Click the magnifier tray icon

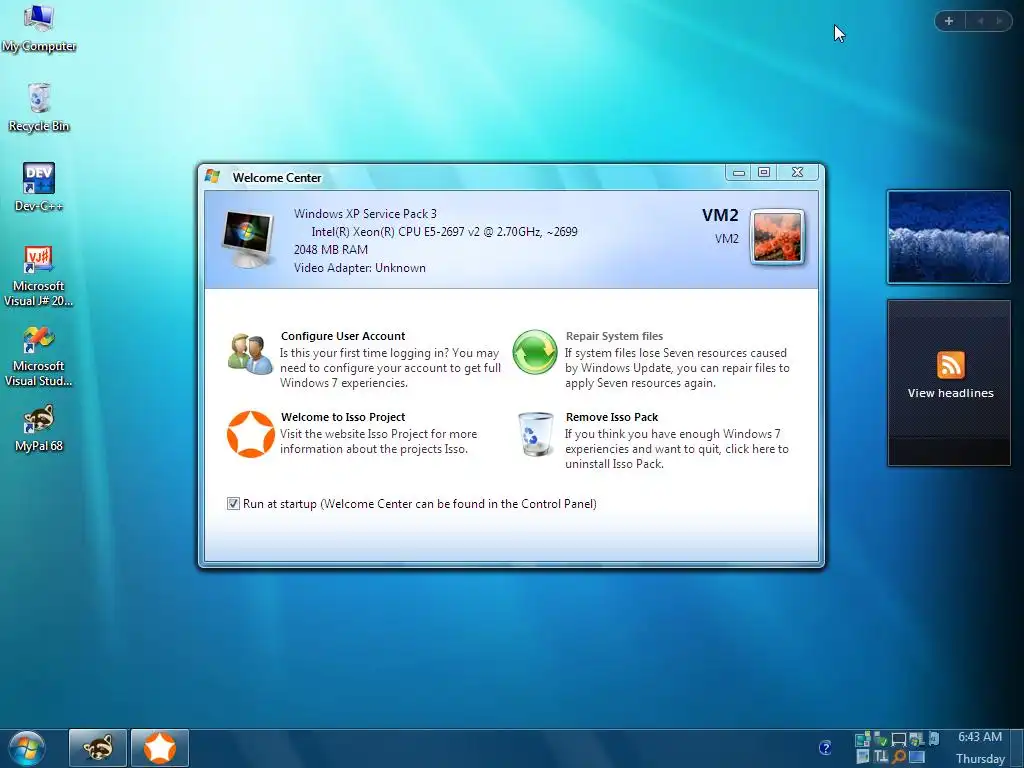pyautogui.click(x=899, y=757)
